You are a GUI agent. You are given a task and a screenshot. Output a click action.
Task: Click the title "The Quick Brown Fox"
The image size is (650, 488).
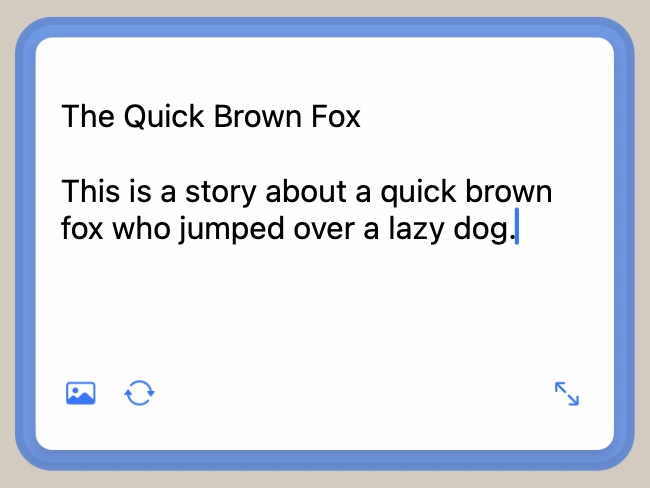click(210, 117)
